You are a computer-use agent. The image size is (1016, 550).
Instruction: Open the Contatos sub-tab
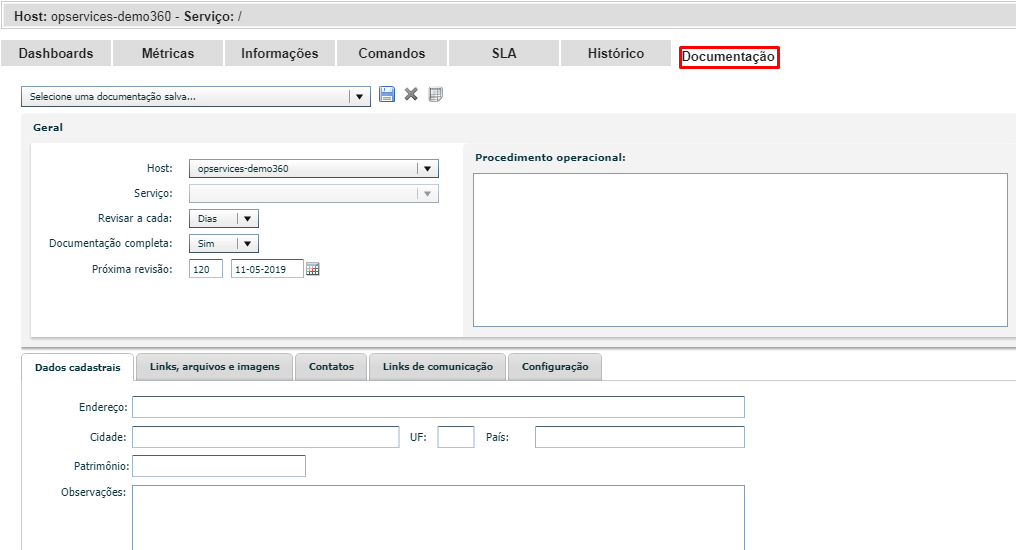pos(331,367)
